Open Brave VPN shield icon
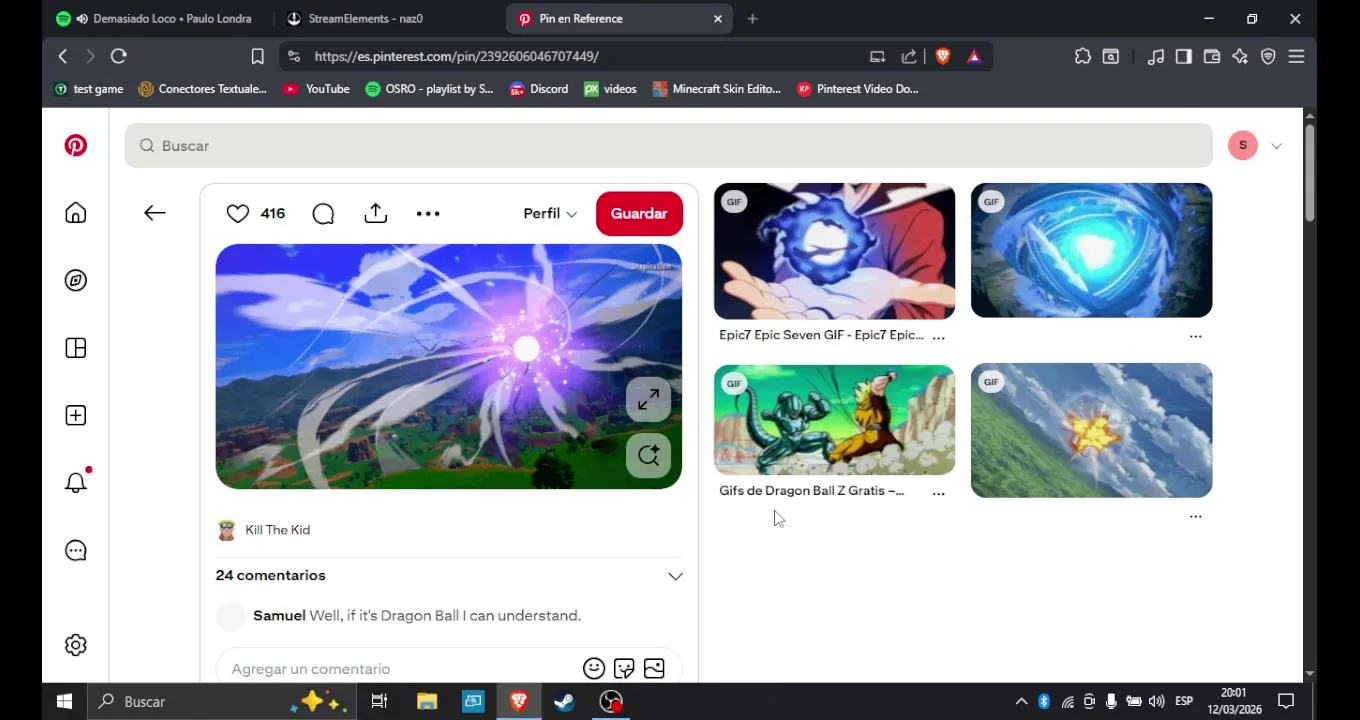 pyautogui.click(x=1268, y=57)
